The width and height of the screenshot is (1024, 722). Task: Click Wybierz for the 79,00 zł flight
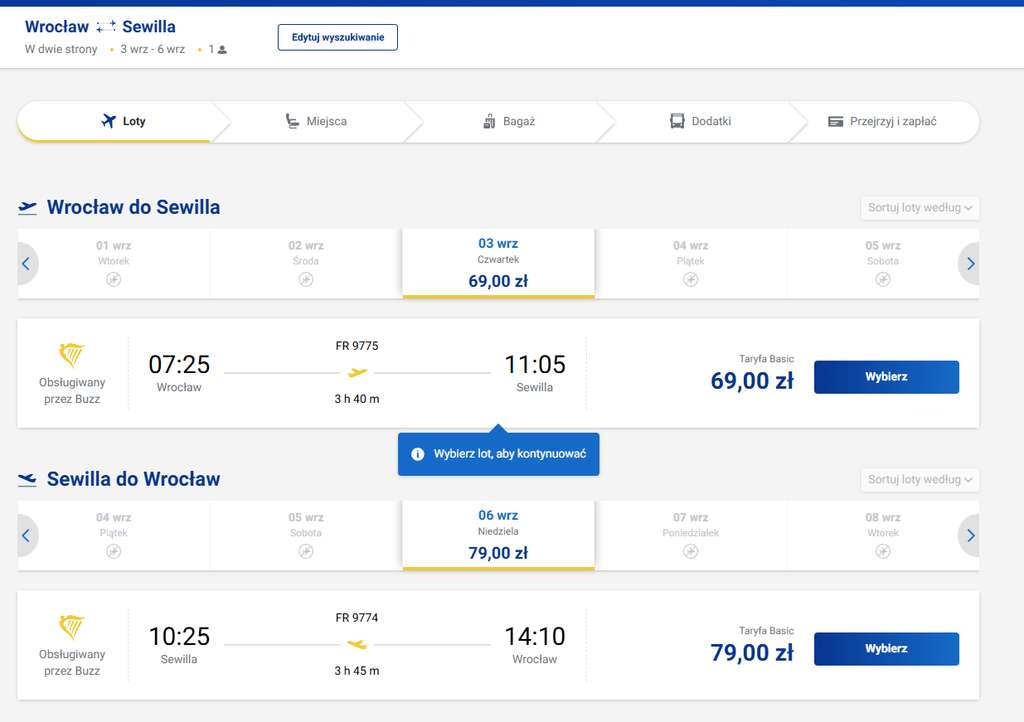coord(886,648)
